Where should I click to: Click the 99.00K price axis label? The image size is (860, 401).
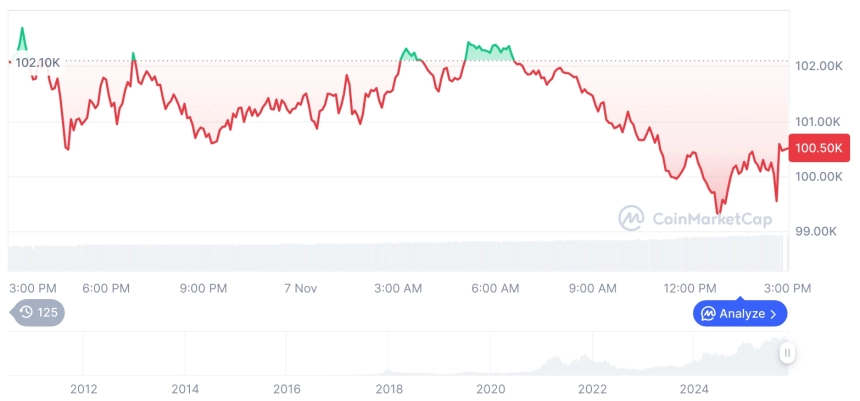(818, 231)
